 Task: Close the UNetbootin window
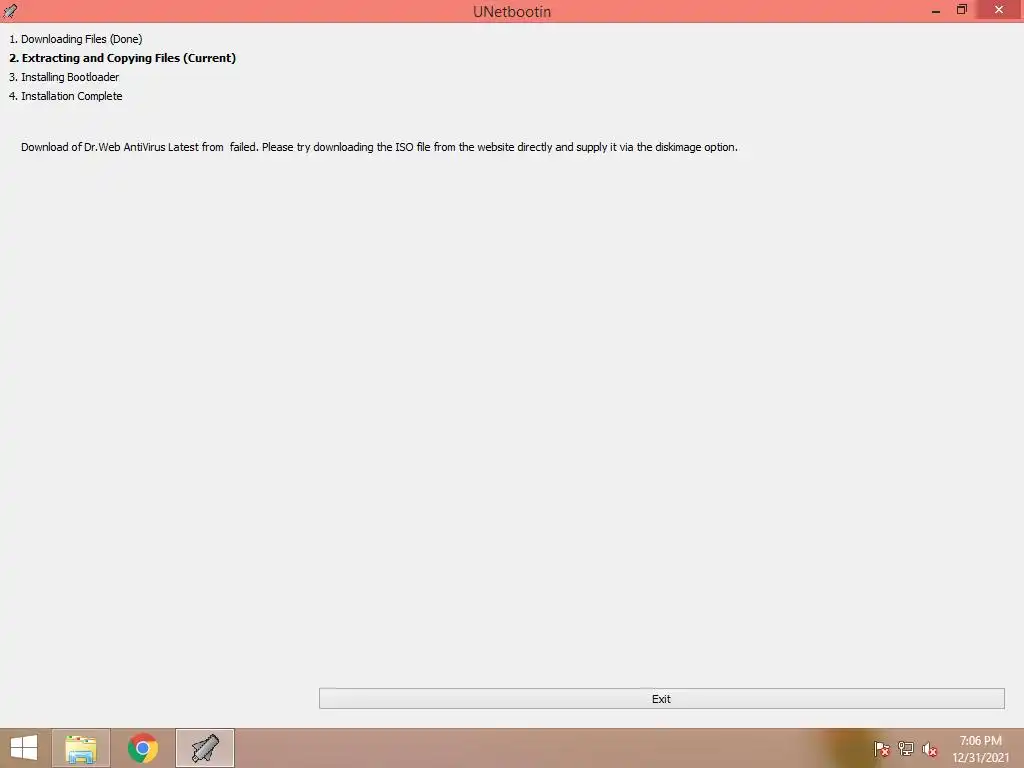(999, 10)
